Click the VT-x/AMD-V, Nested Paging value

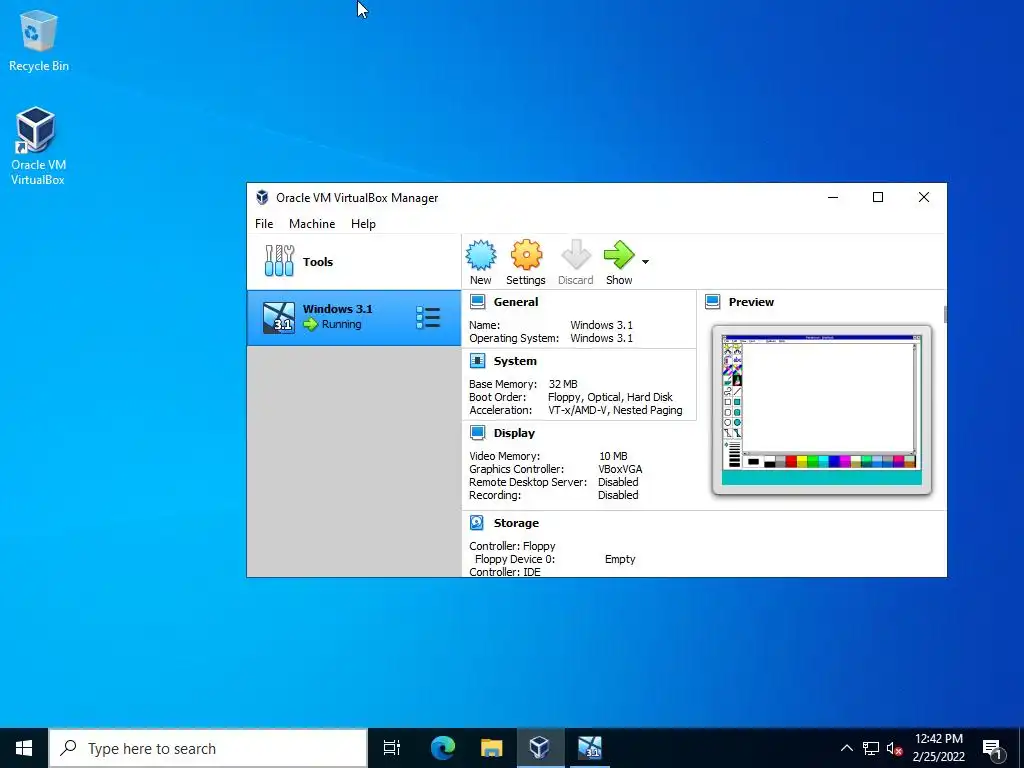click(x=615, y=410)
